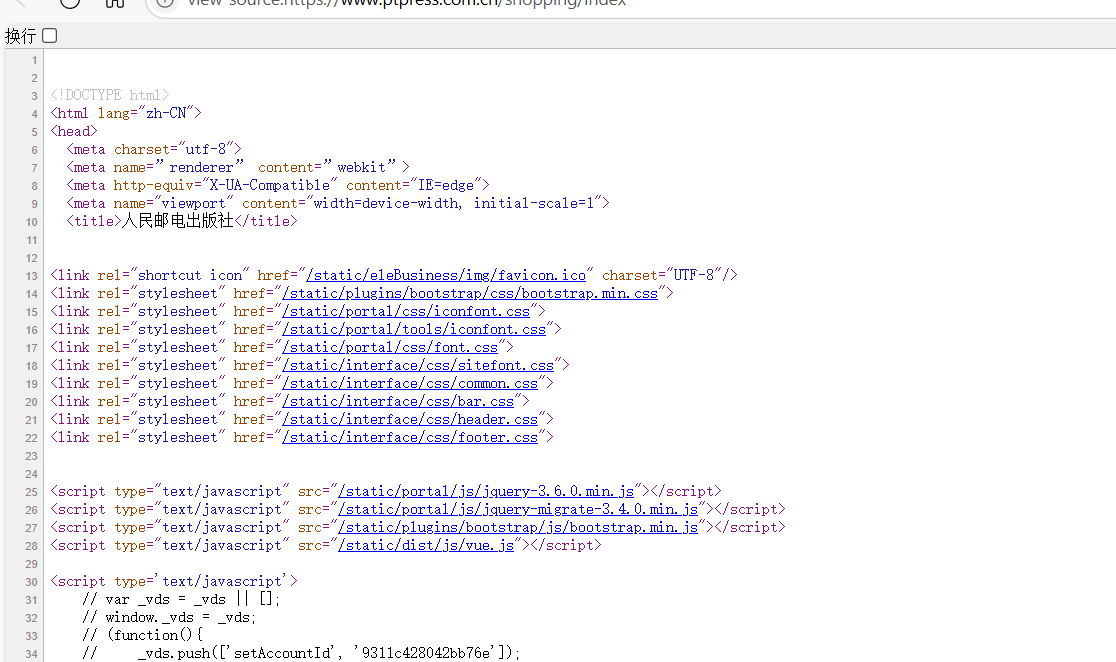Open the jquery-3.6.0.min.js link
This screenshot has height=662, width=1116.
pyautogui.click(x=486, y=491)
